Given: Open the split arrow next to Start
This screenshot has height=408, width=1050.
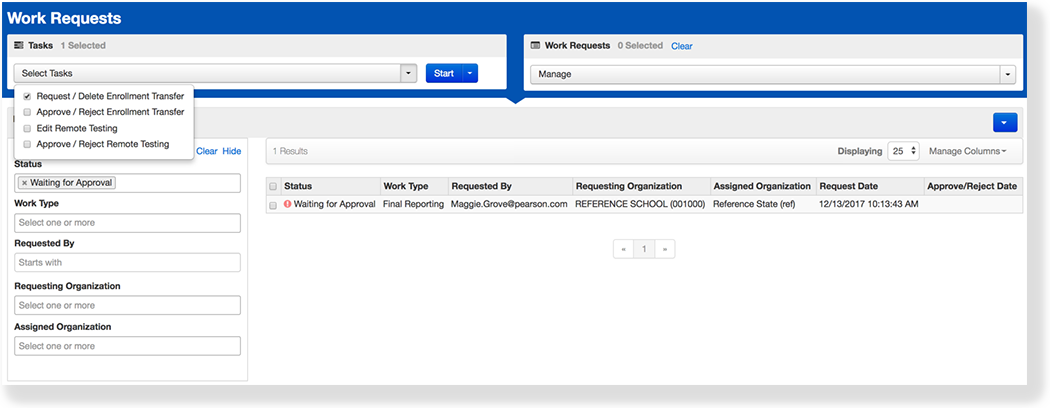Looking at the screenshot, I should [470, 73].
